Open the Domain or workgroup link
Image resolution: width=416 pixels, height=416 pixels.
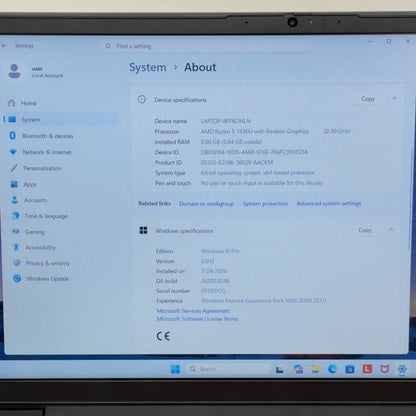pos(206,204)
